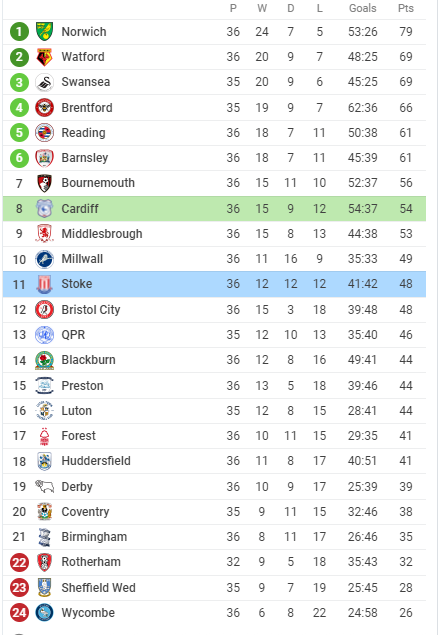The height and width of the screenshot is (635, 438).
Task: Open the Bristol City team page
Action: [91, 310]
